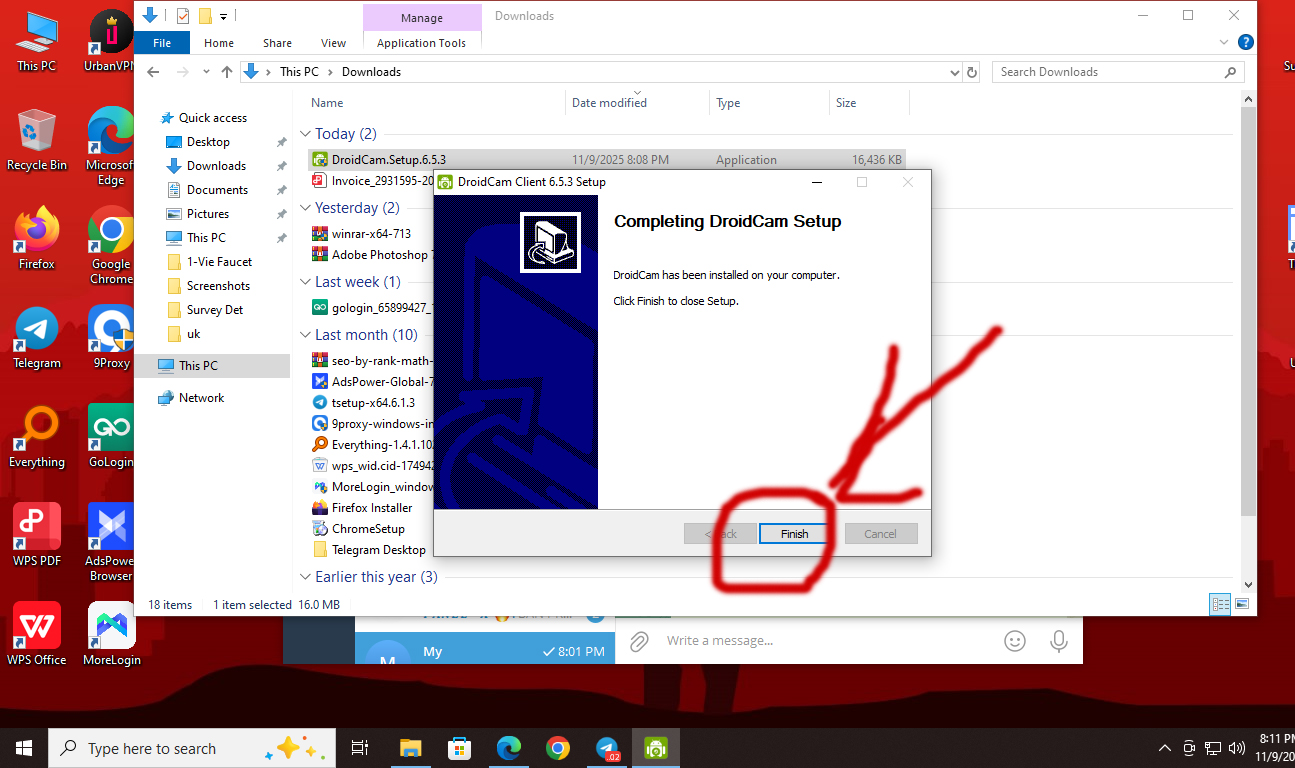Open Telegram from the taskbar
This screenshot has width=1295, height=768.
pyautogui.click(x=607, y=748)
